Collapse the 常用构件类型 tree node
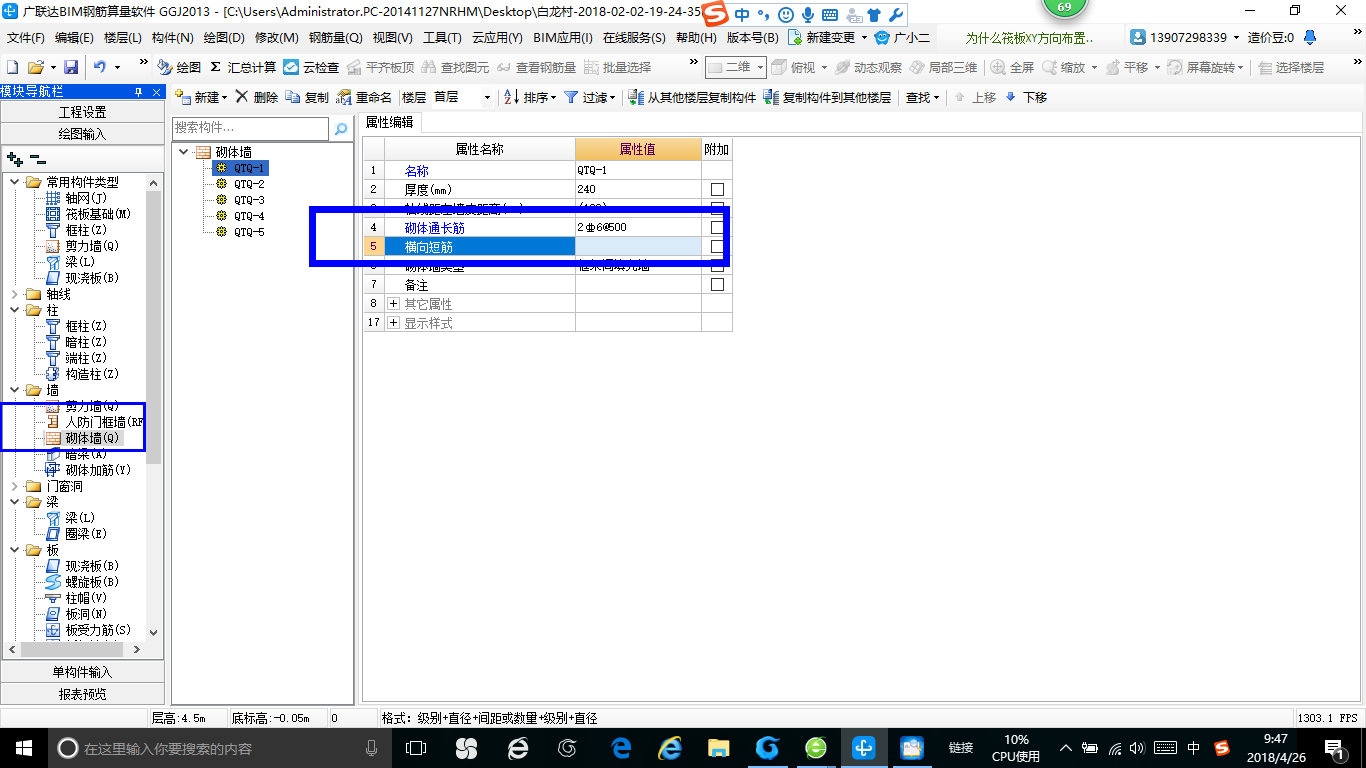This screenshot has height=768, width=1366. click(x=15, y=182)
